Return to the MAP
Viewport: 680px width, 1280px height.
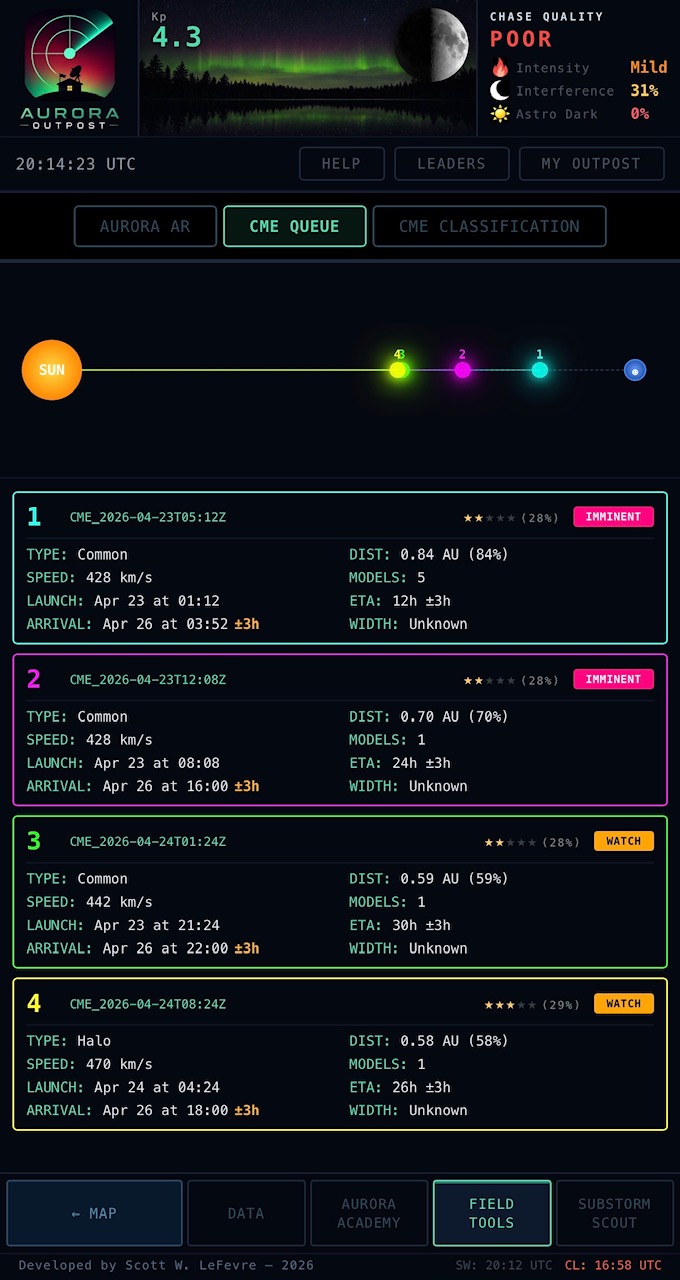pyautogui.click(x=95, y=1213)
